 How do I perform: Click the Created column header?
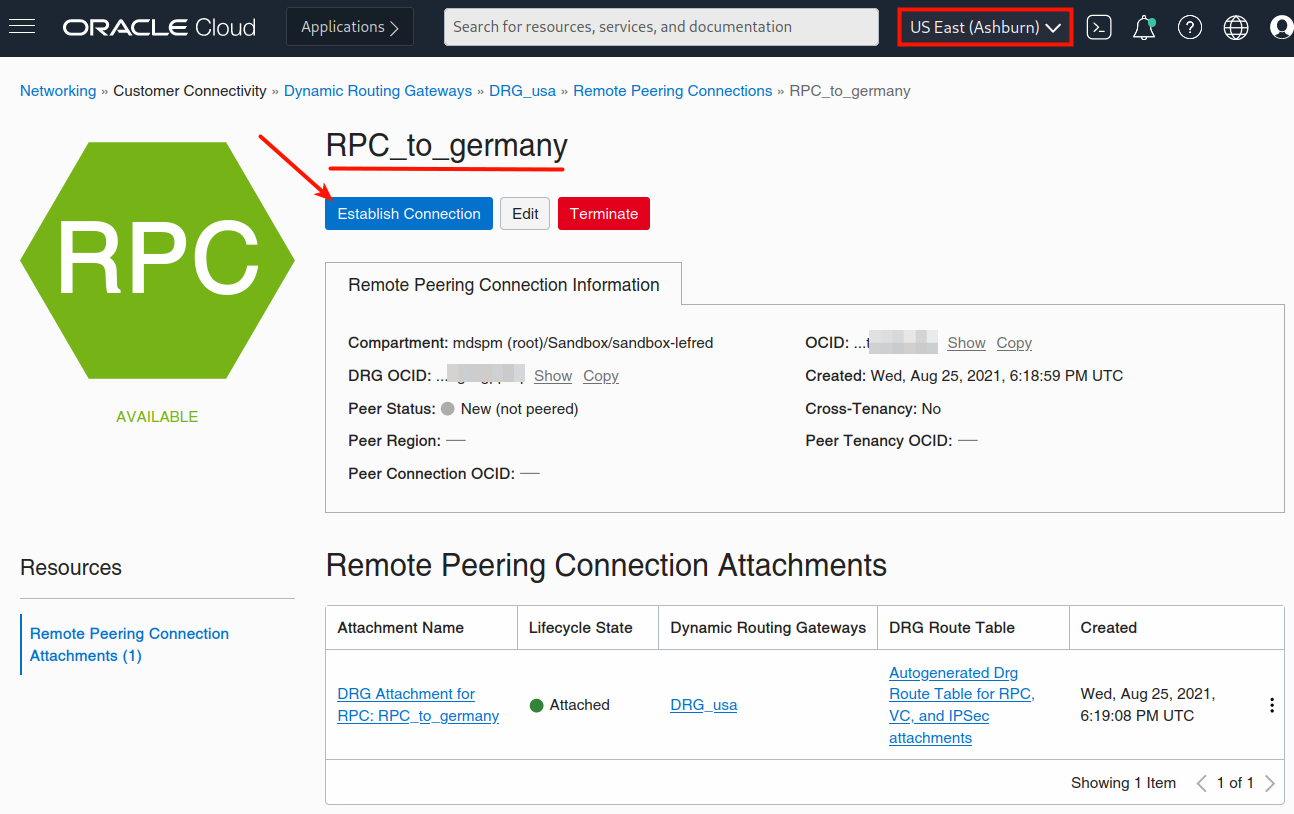[x=1109, y=628]
